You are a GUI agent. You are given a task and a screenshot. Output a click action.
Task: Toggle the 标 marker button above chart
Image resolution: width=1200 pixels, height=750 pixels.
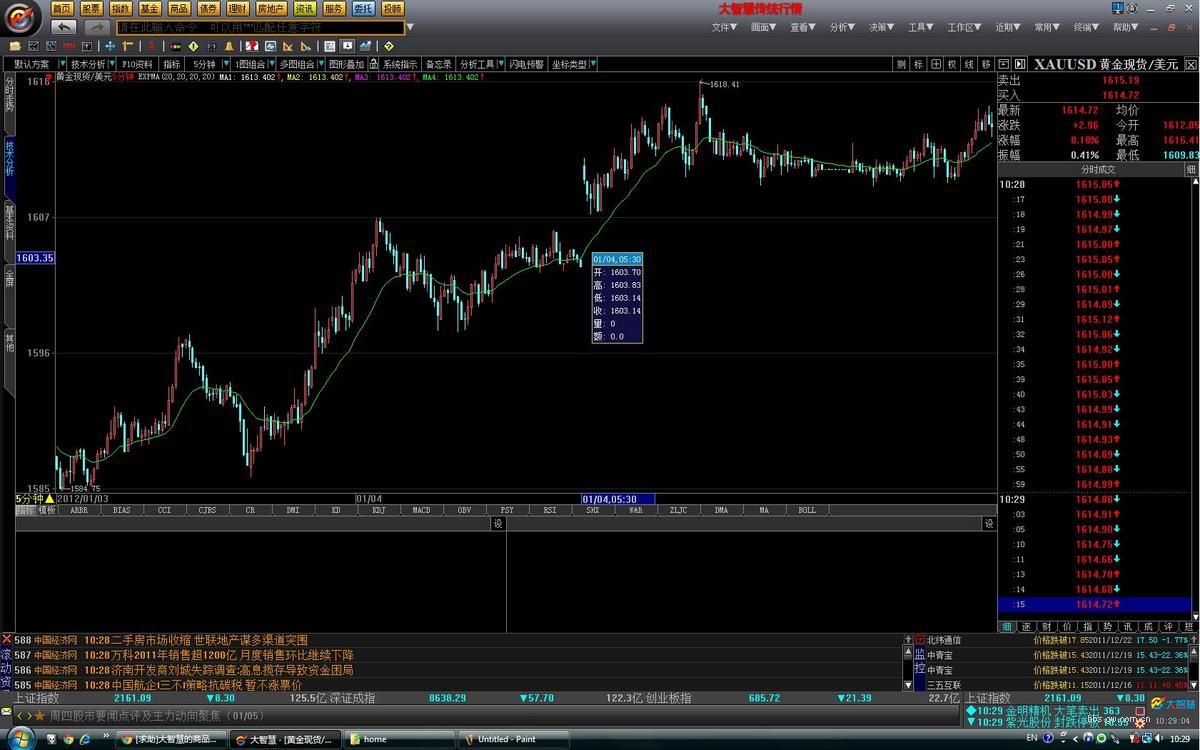(x=918, y=64)
